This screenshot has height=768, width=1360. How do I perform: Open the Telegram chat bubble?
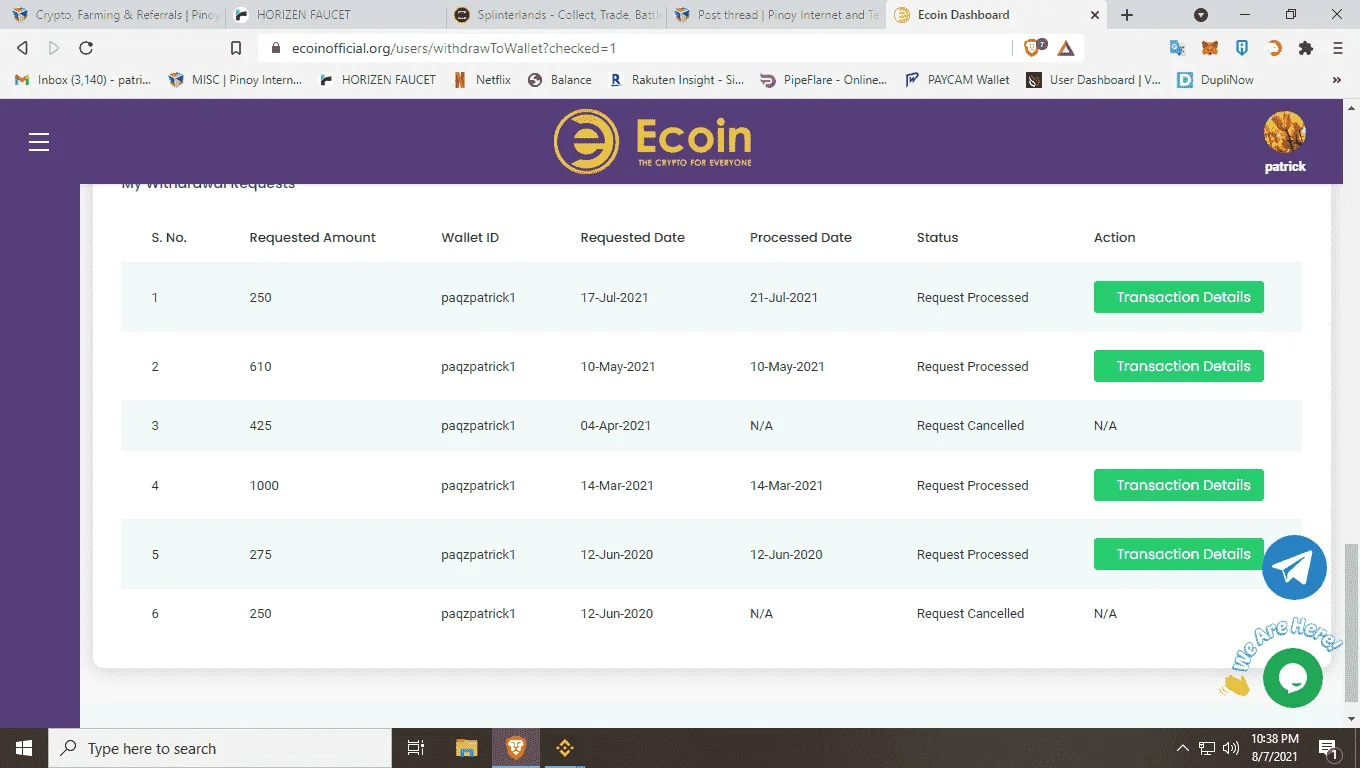1294,567
